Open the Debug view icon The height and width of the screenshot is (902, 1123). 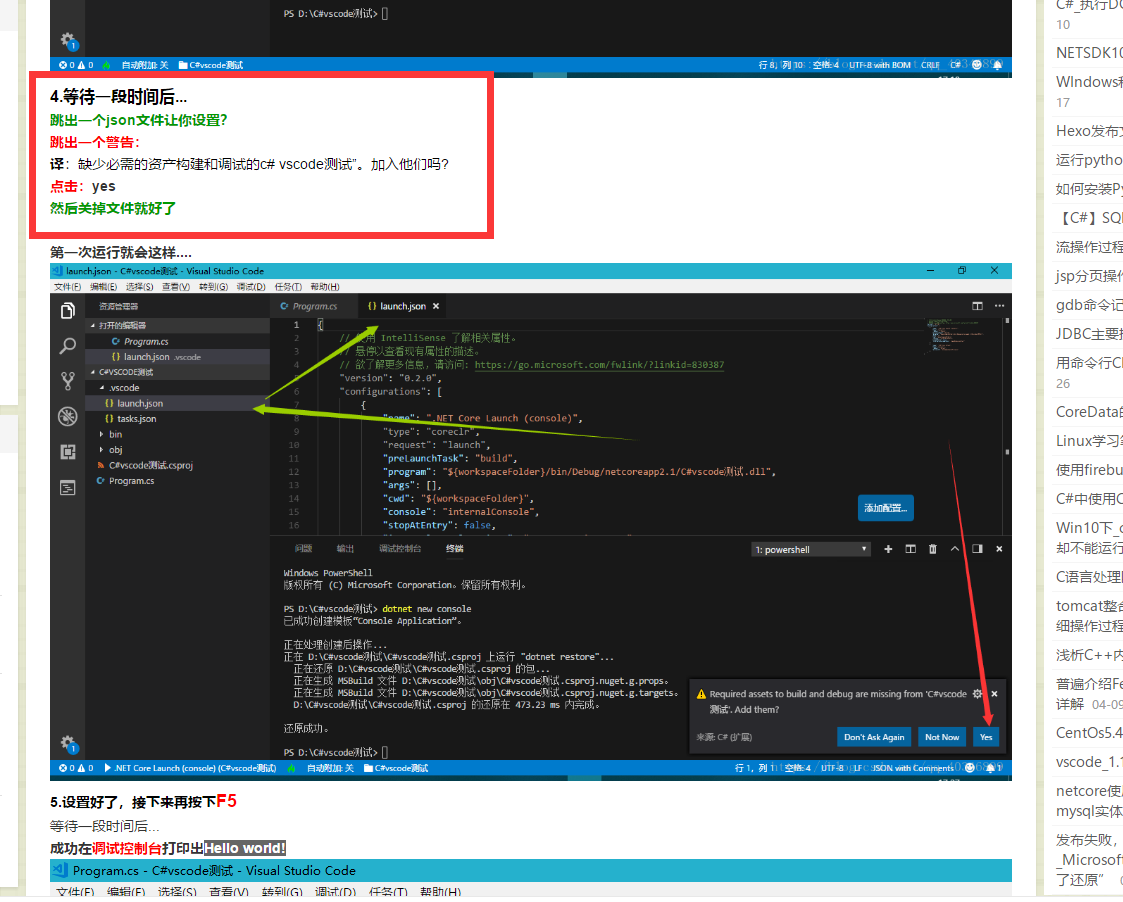click(67, 416)
